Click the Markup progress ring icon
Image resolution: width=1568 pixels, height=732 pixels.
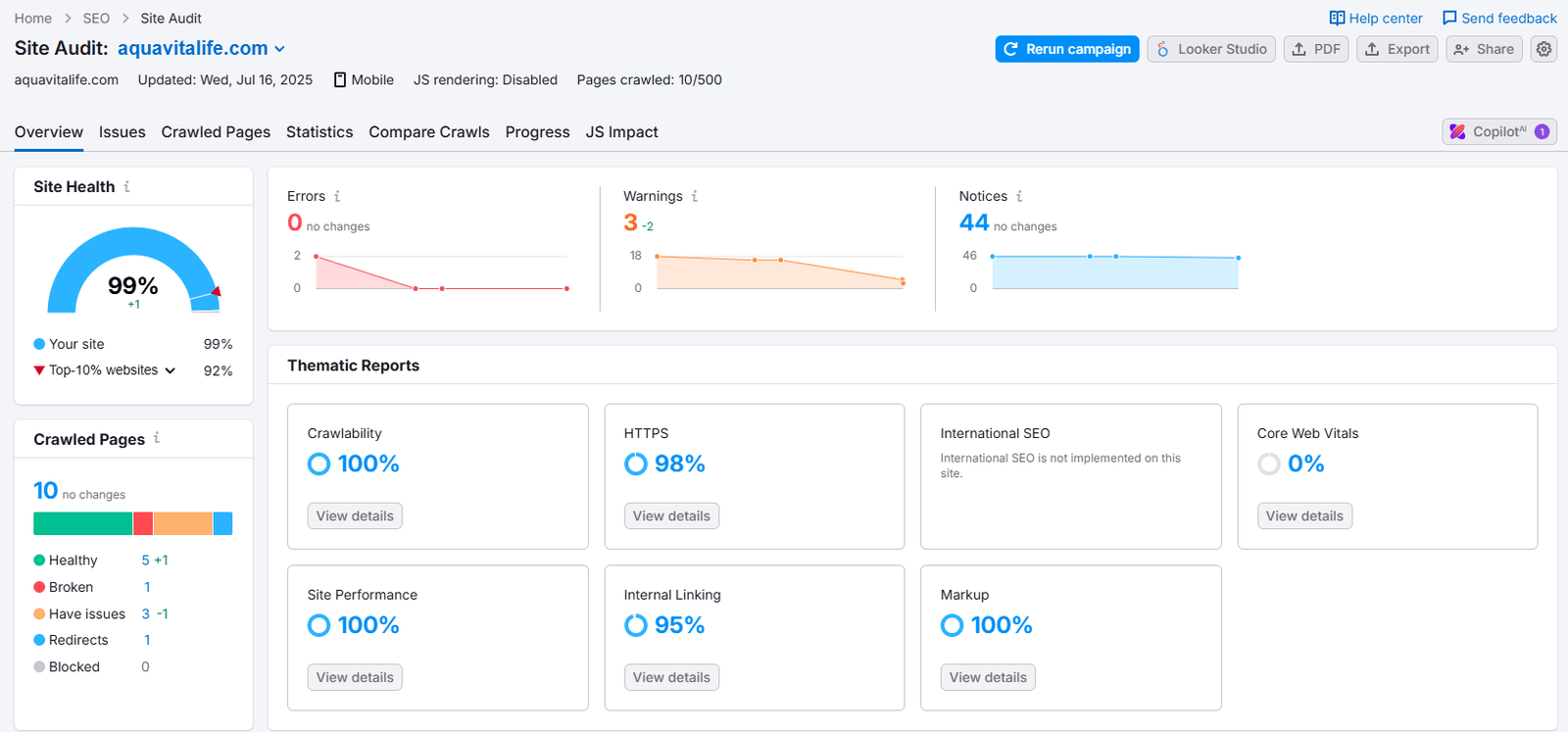952,625
